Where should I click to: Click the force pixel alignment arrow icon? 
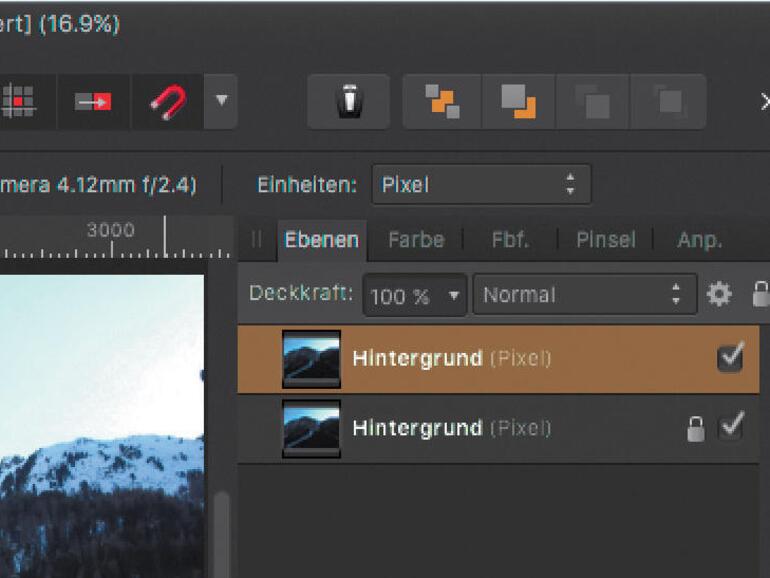(x=93, y=102)
